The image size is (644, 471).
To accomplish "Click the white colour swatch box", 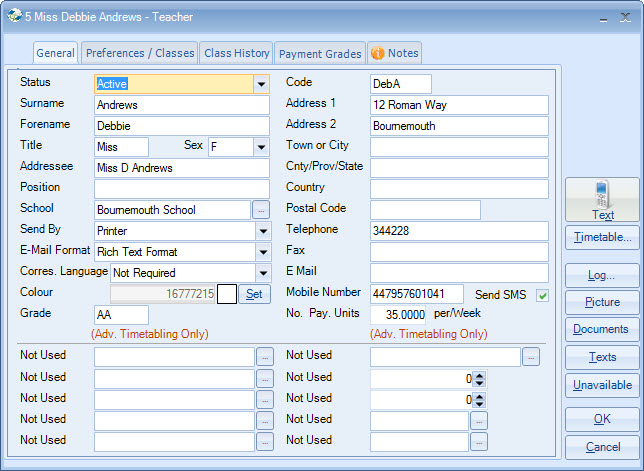I will pyautogui.click(x=227, y=294).
